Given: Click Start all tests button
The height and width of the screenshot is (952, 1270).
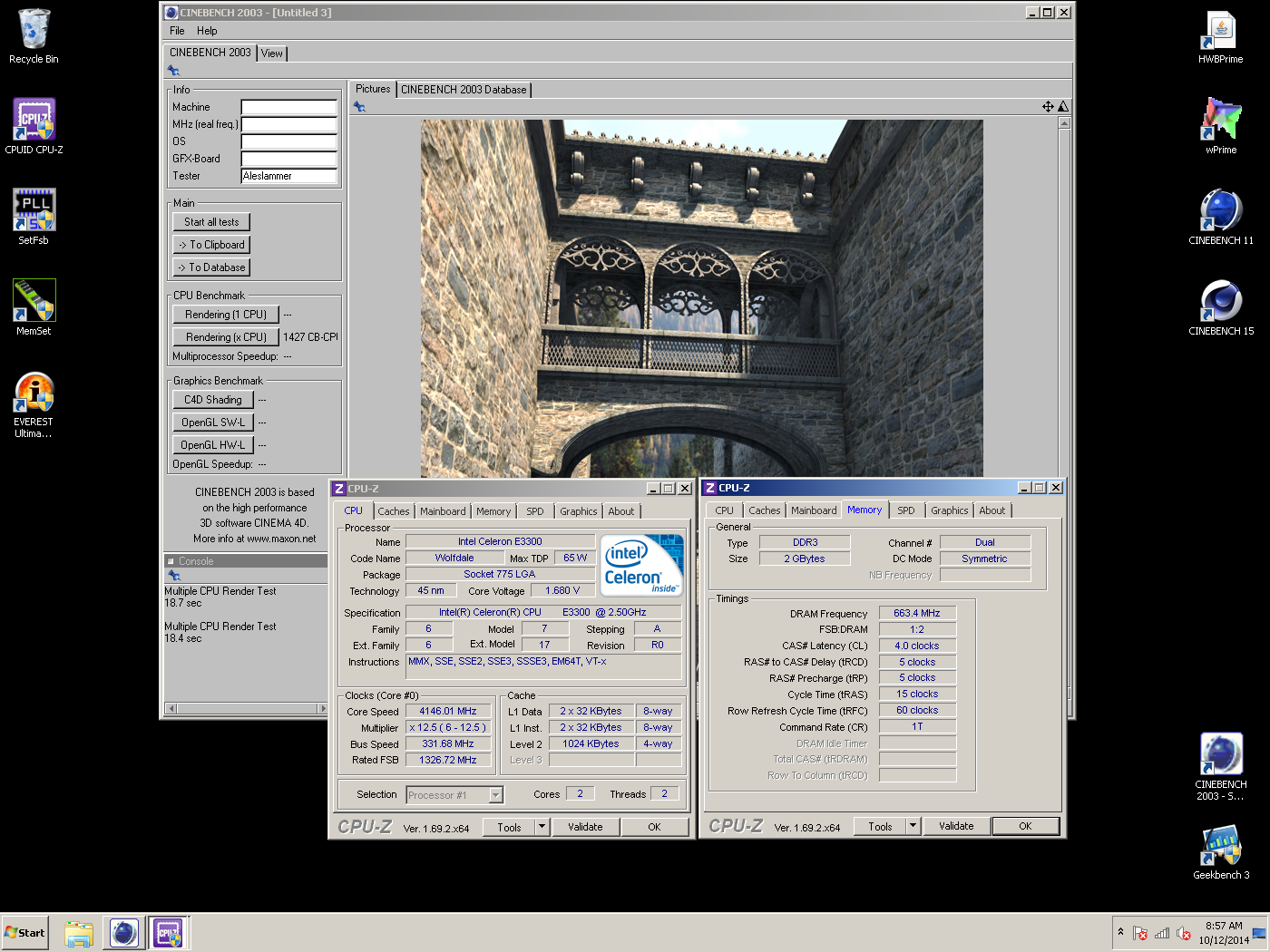Looking at the screenshot, I should tap(211, 222).
